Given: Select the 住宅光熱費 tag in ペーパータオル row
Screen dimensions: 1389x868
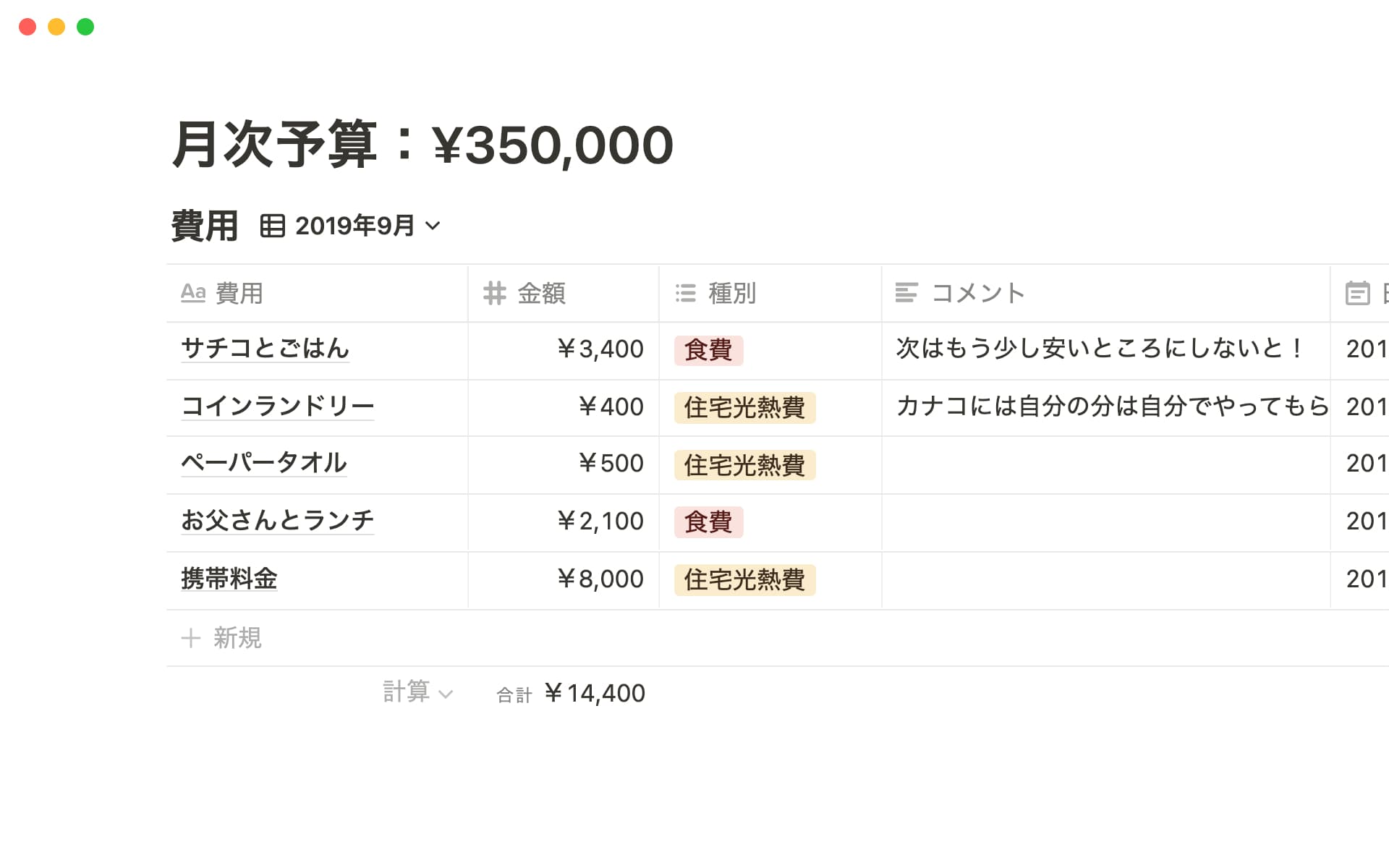Looking at the screenshot, I should point(744,465).
